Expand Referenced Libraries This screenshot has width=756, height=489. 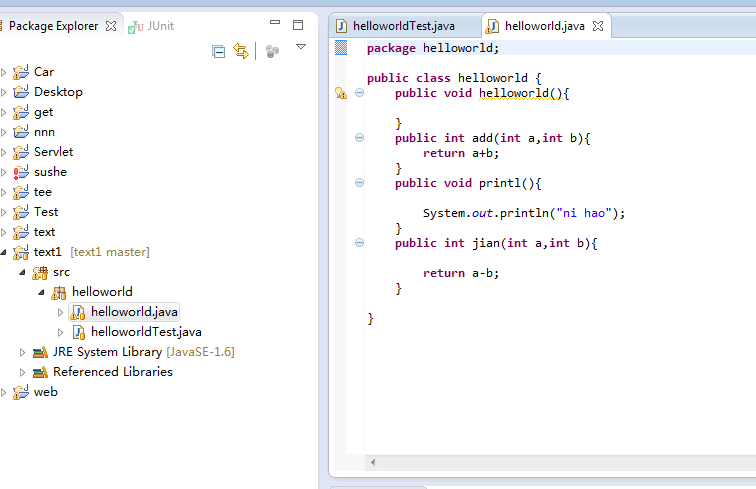tap(22, 372)
